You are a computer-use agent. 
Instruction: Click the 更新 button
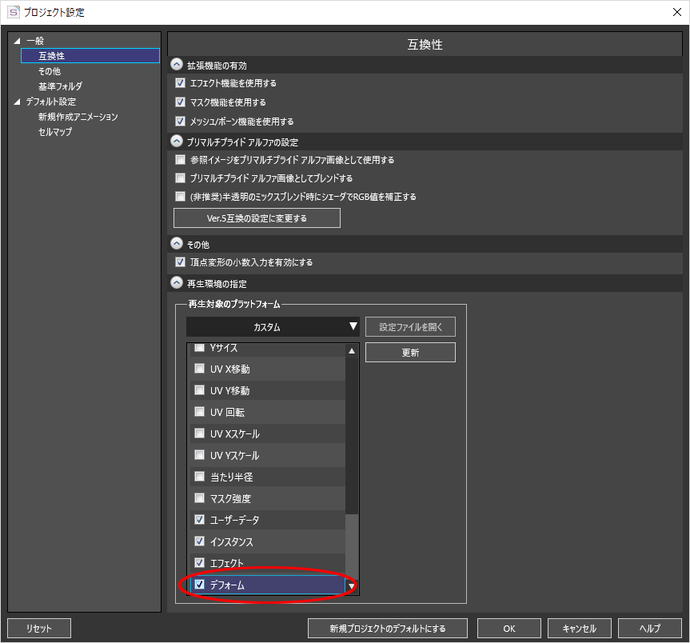(x=410, y=352)
